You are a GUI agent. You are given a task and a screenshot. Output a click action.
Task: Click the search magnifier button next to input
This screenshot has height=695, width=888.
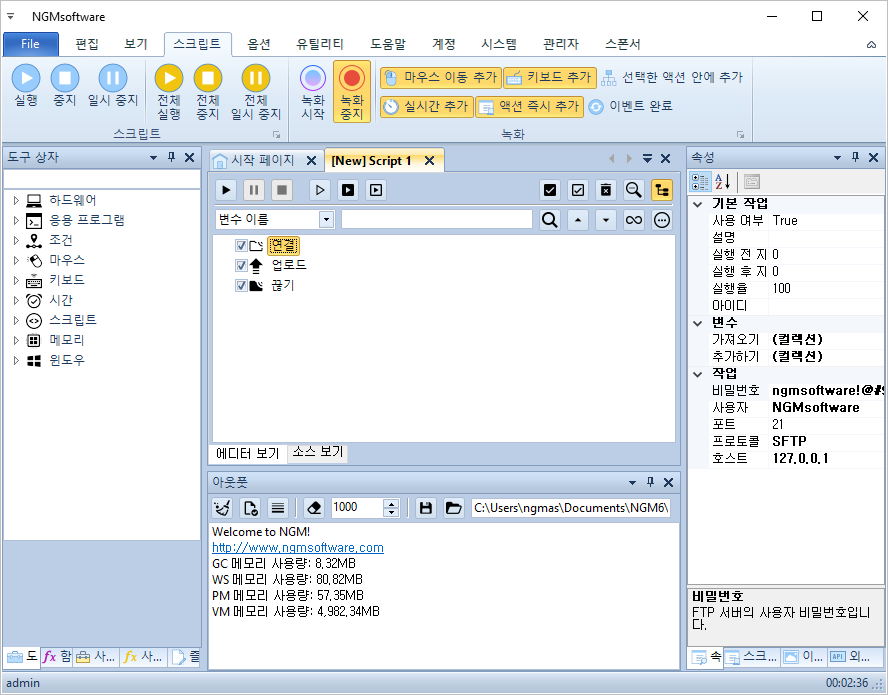pos(549,219)
